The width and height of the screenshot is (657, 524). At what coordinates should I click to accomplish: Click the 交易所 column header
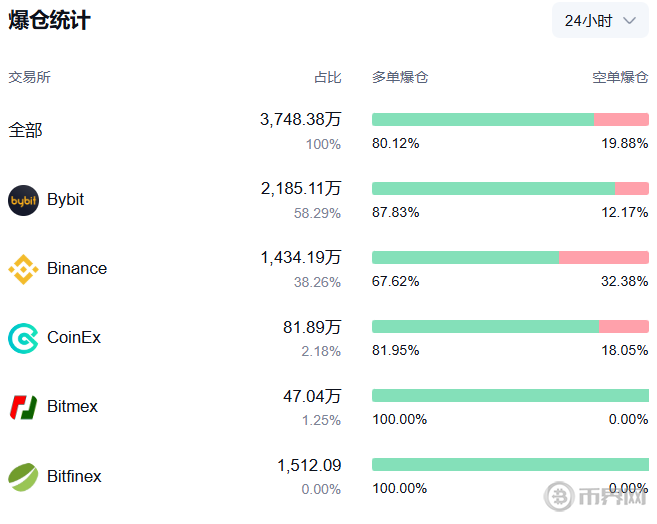click(30, 77)
